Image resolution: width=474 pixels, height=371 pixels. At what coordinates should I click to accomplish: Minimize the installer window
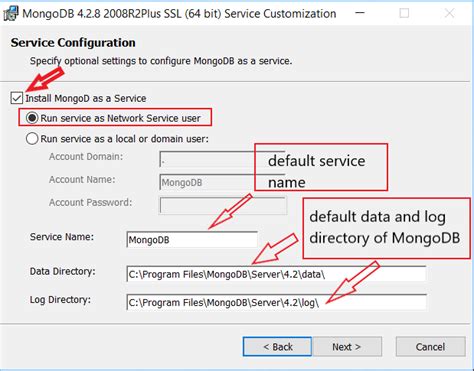tap(360, 13)
